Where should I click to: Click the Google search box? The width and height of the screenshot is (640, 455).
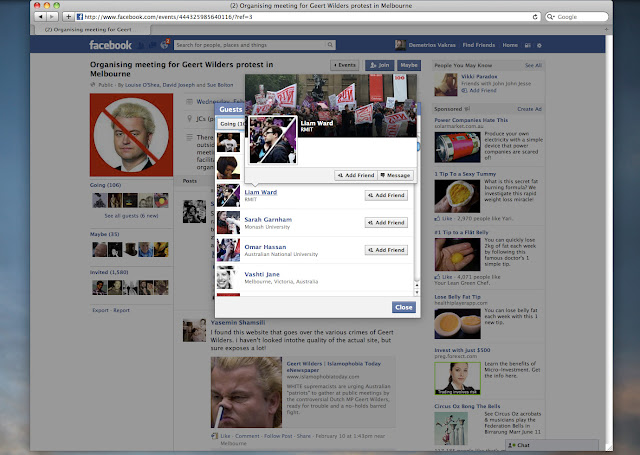577,17
